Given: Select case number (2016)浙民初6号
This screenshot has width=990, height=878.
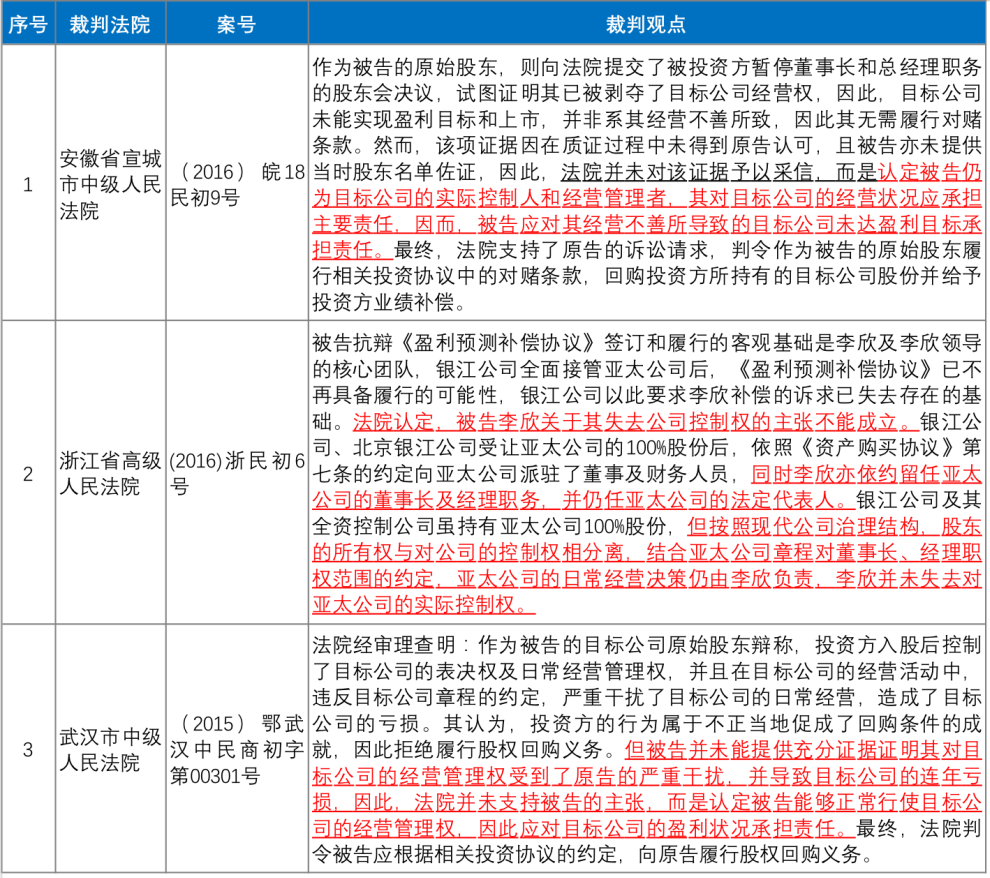Looking at the screenshot, I should [x=236, y=473].
